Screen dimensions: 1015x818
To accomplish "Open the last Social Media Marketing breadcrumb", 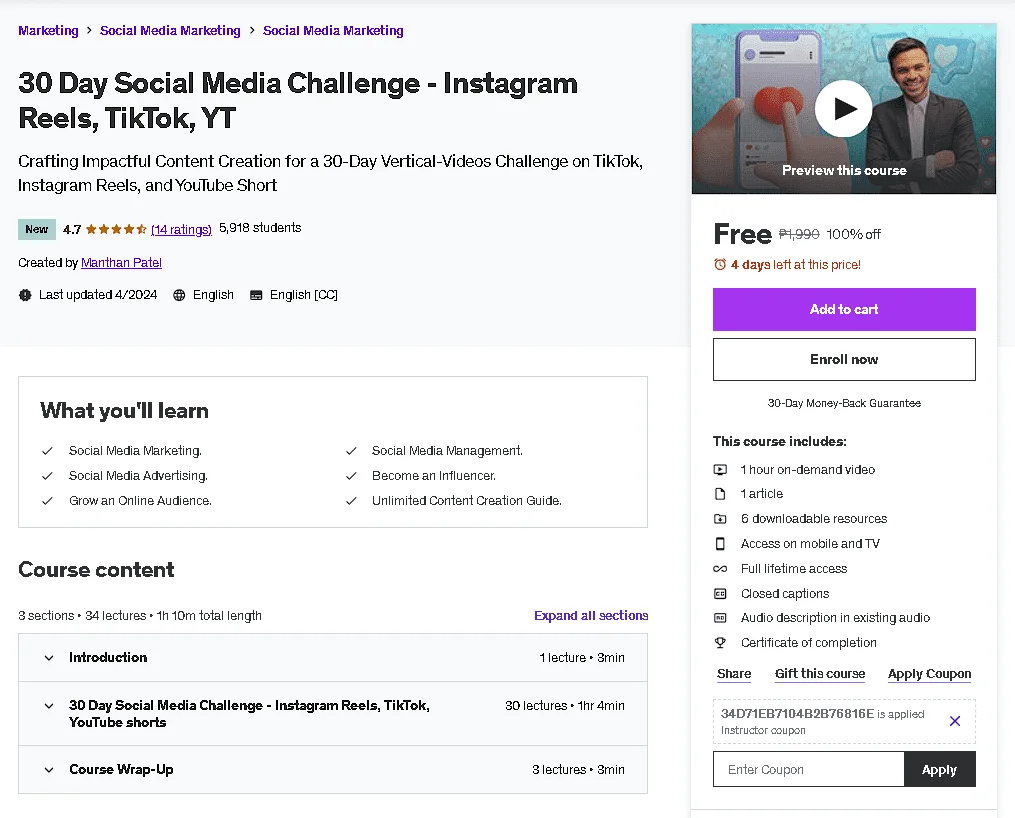I will [333, 30].
